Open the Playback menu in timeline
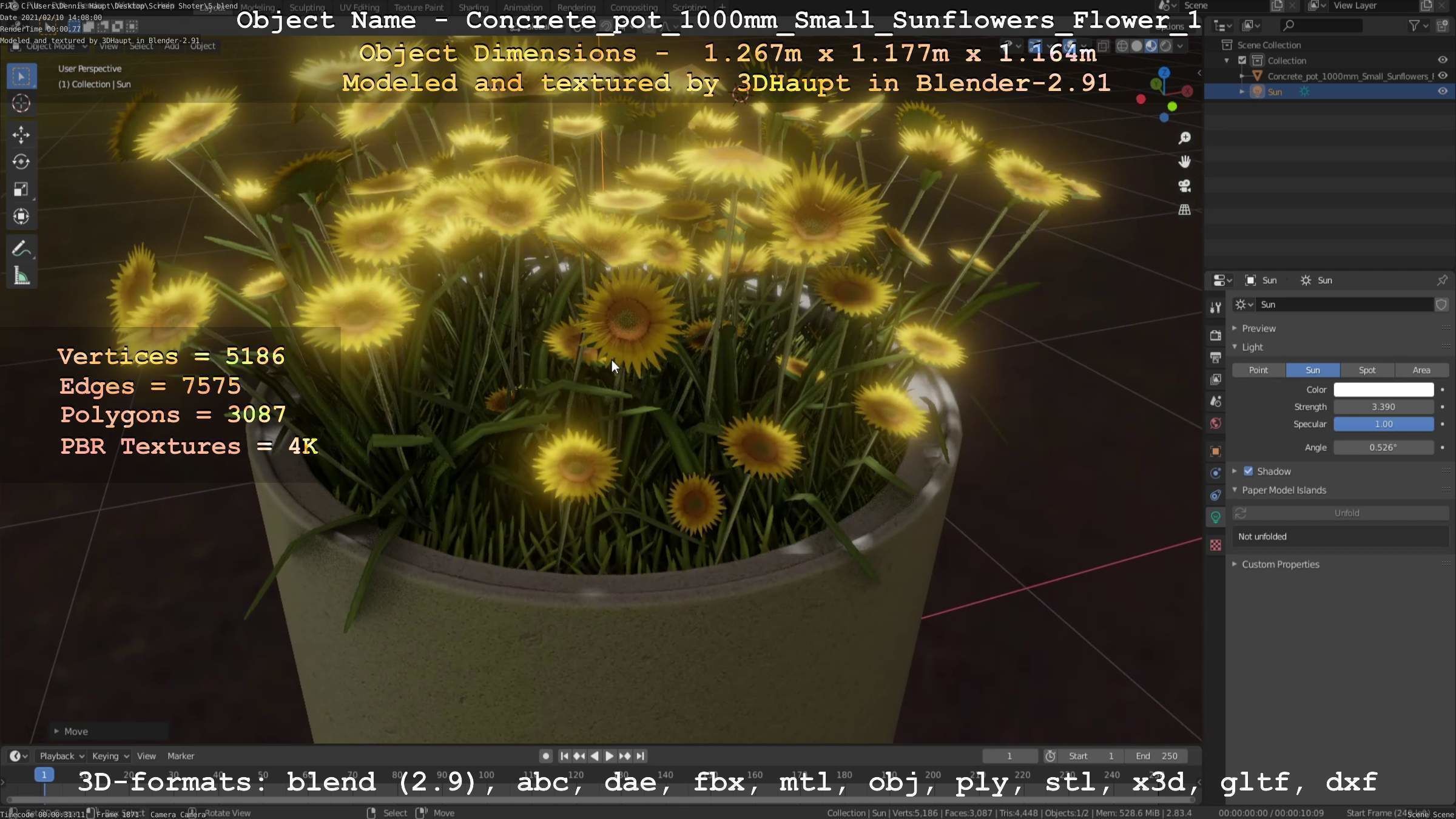1456x819 pixels. (x=61, y=756)
